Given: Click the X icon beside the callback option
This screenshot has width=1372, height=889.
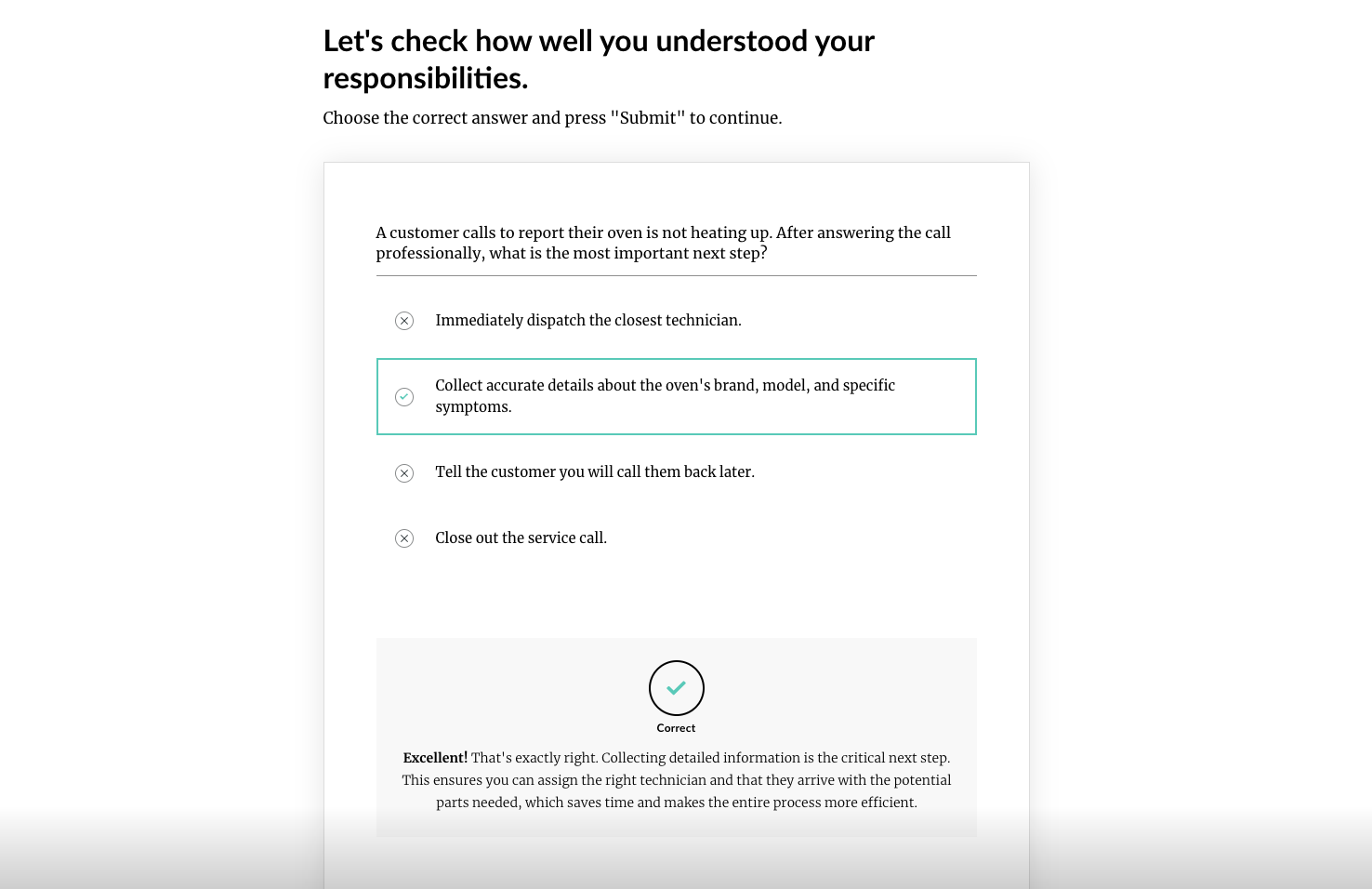Looking at the screenshot, I should [404, 472].
